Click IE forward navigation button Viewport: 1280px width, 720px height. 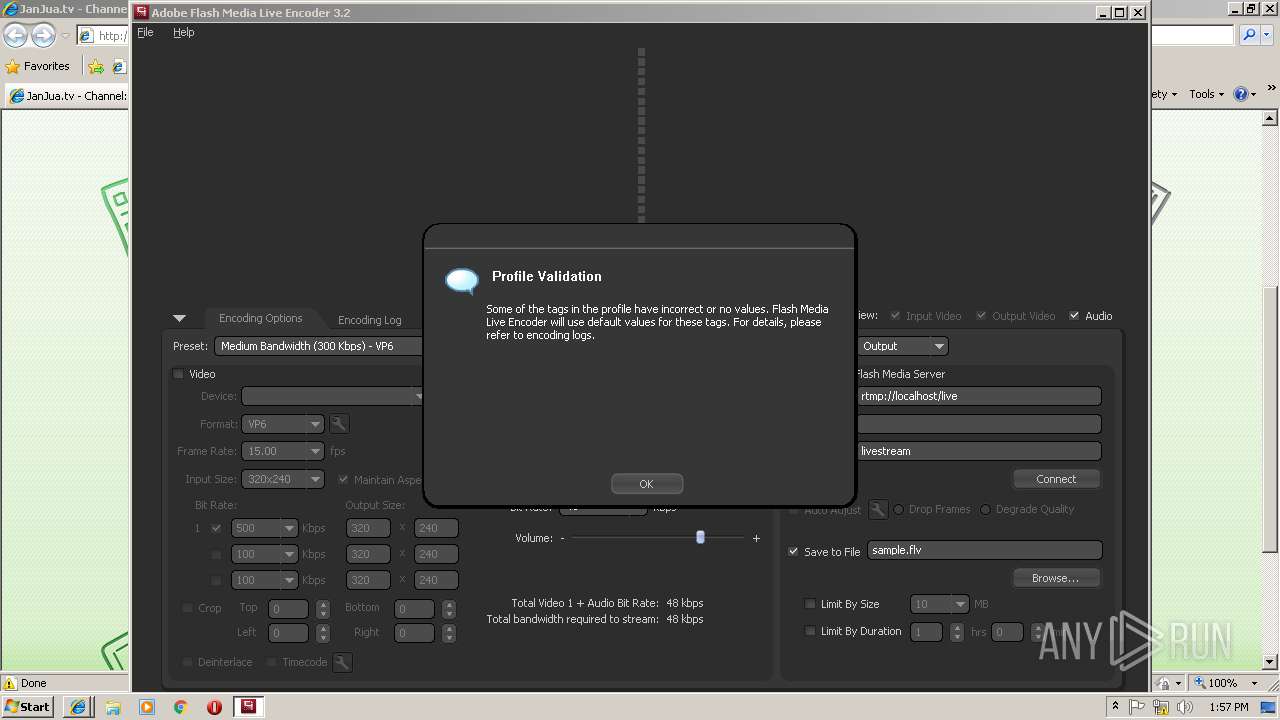click(x=43, y=36)
